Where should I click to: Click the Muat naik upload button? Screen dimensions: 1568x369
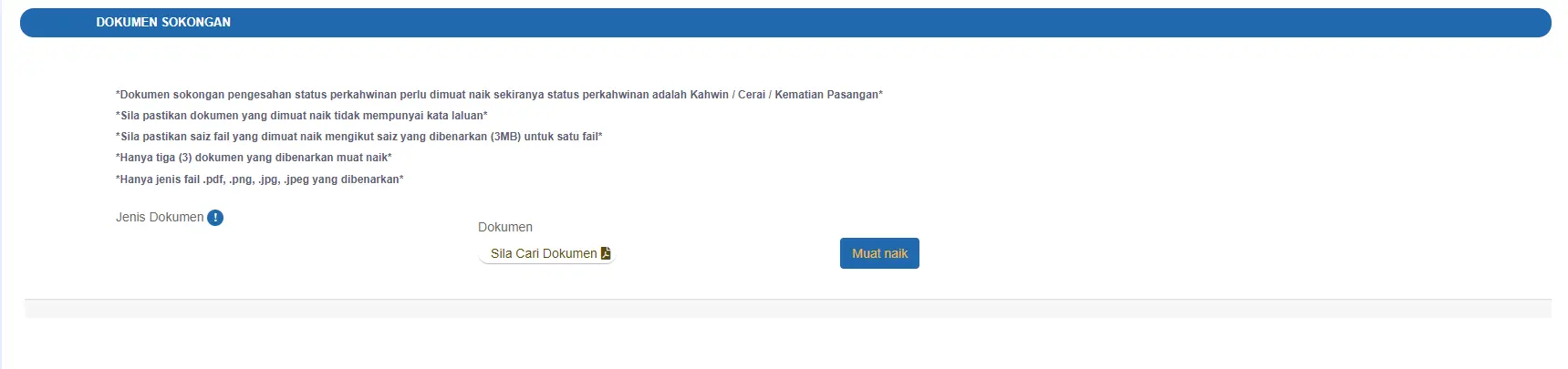(x=879, y=253)
